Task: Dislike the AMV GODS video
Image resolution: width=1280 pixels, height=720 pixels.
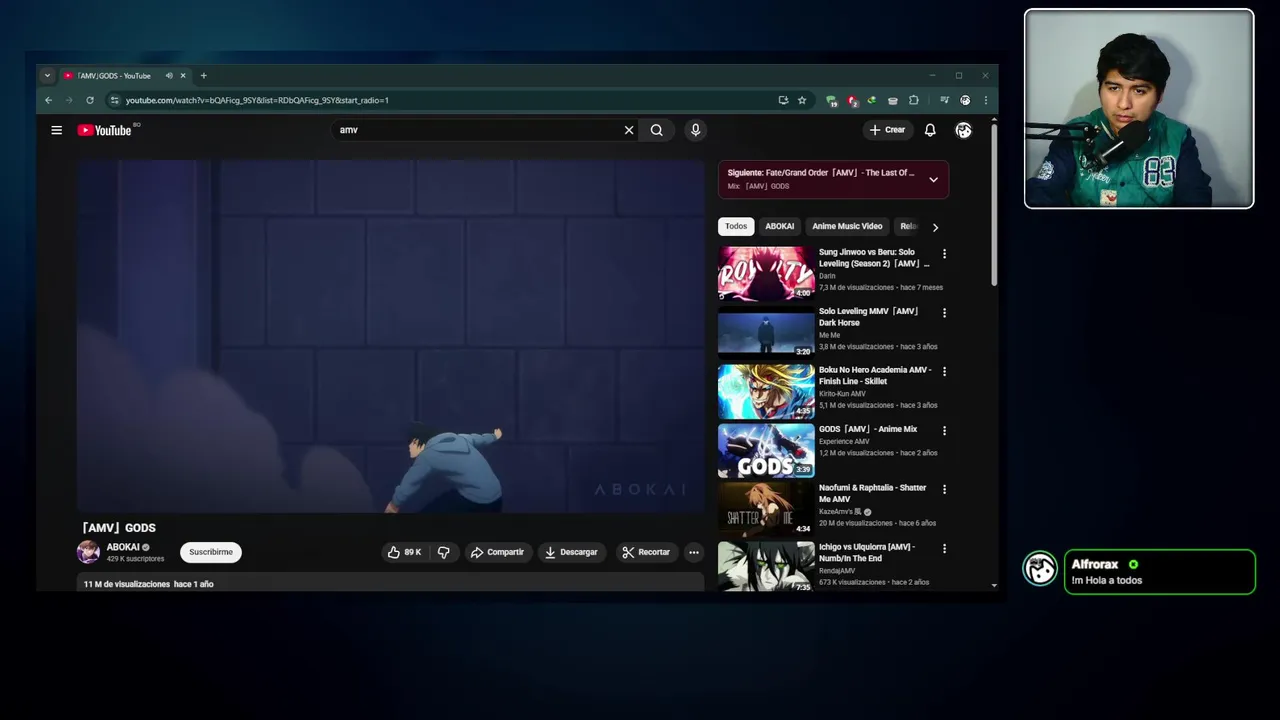Action: click(444, 552)
